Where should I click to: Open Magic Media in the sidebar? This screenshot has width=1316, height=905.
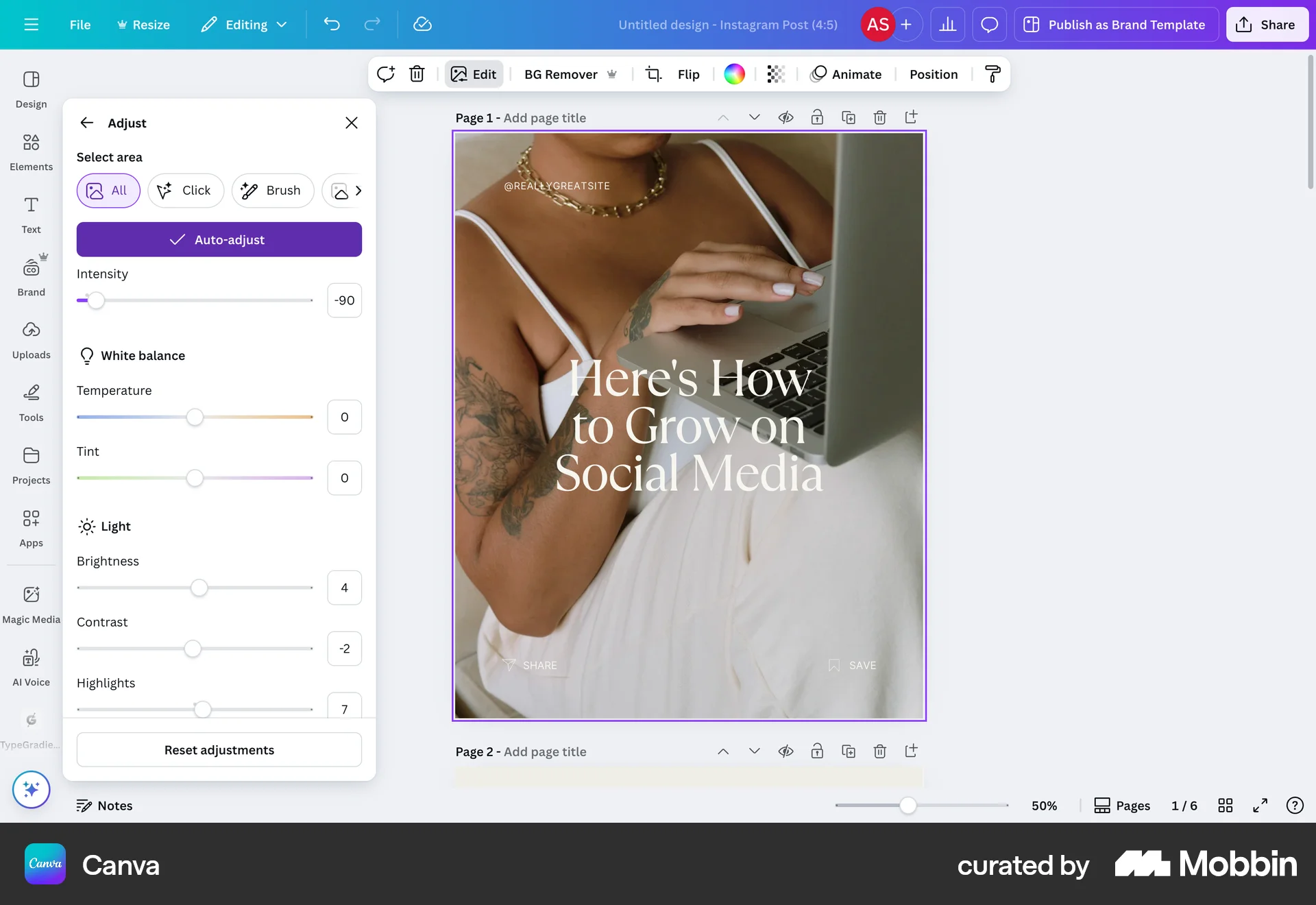click(x=31, y=601)
